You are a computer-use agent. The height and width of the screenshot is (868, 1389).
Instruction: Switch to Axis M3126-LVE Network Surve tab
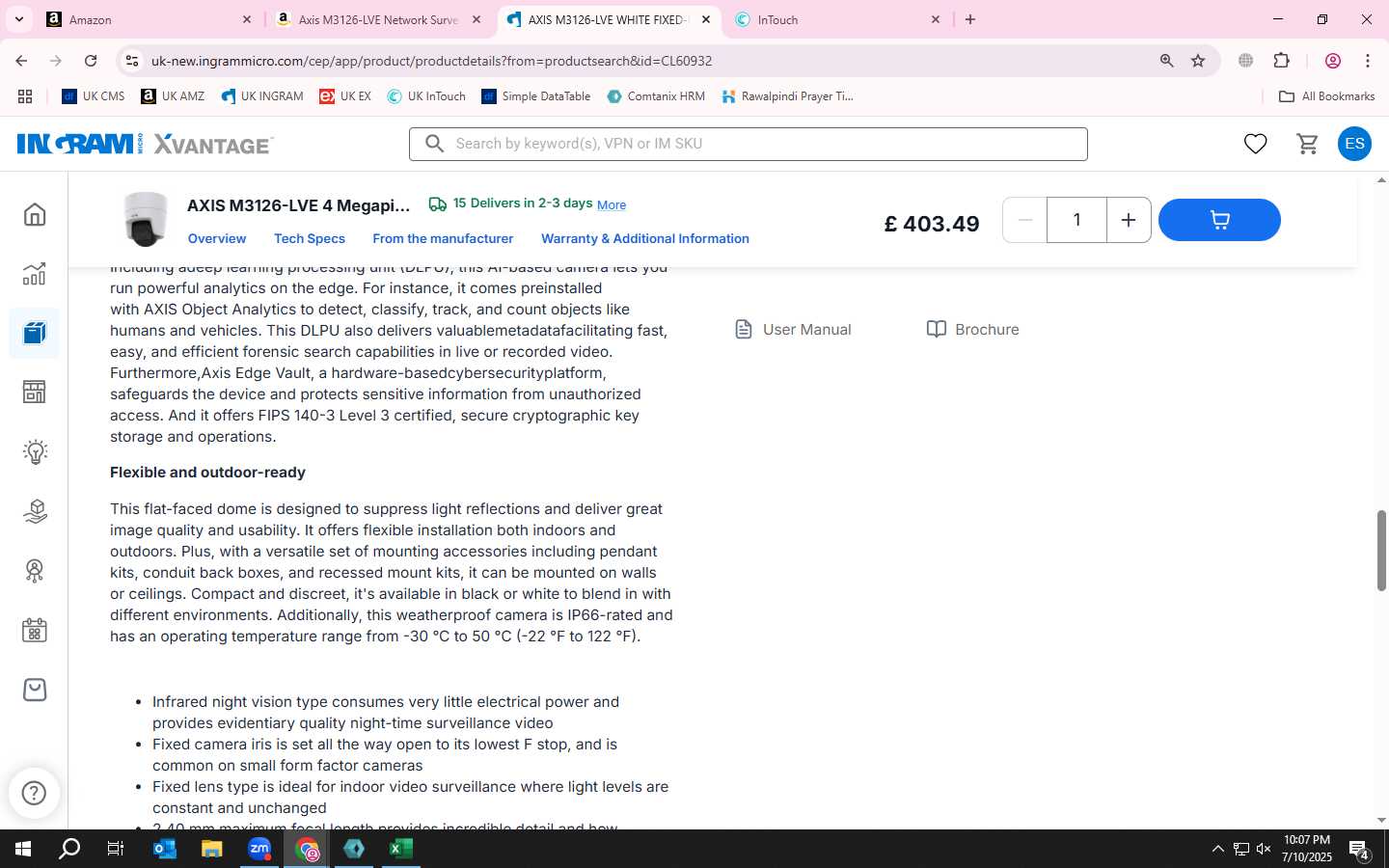click(x=377, y=19)
